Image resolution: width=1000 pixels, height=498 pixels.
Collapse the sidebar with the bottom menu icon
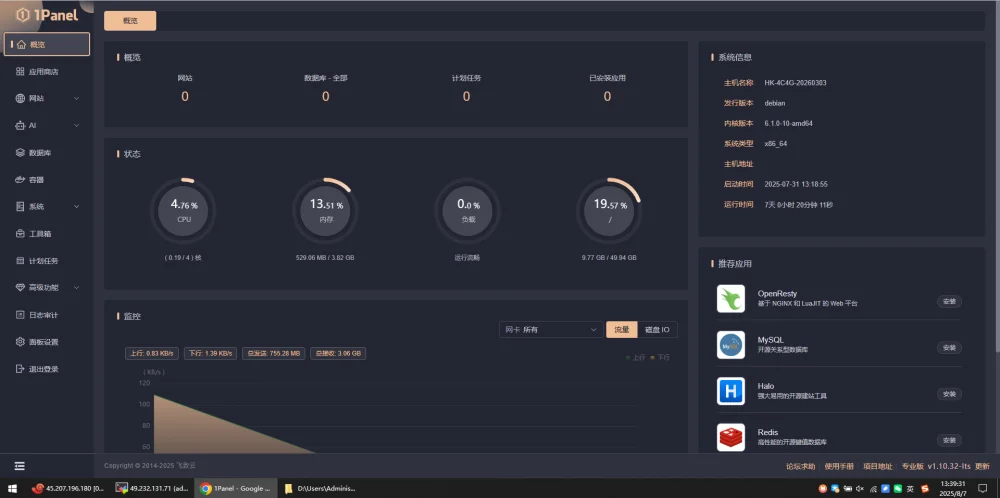click(20, 466)
